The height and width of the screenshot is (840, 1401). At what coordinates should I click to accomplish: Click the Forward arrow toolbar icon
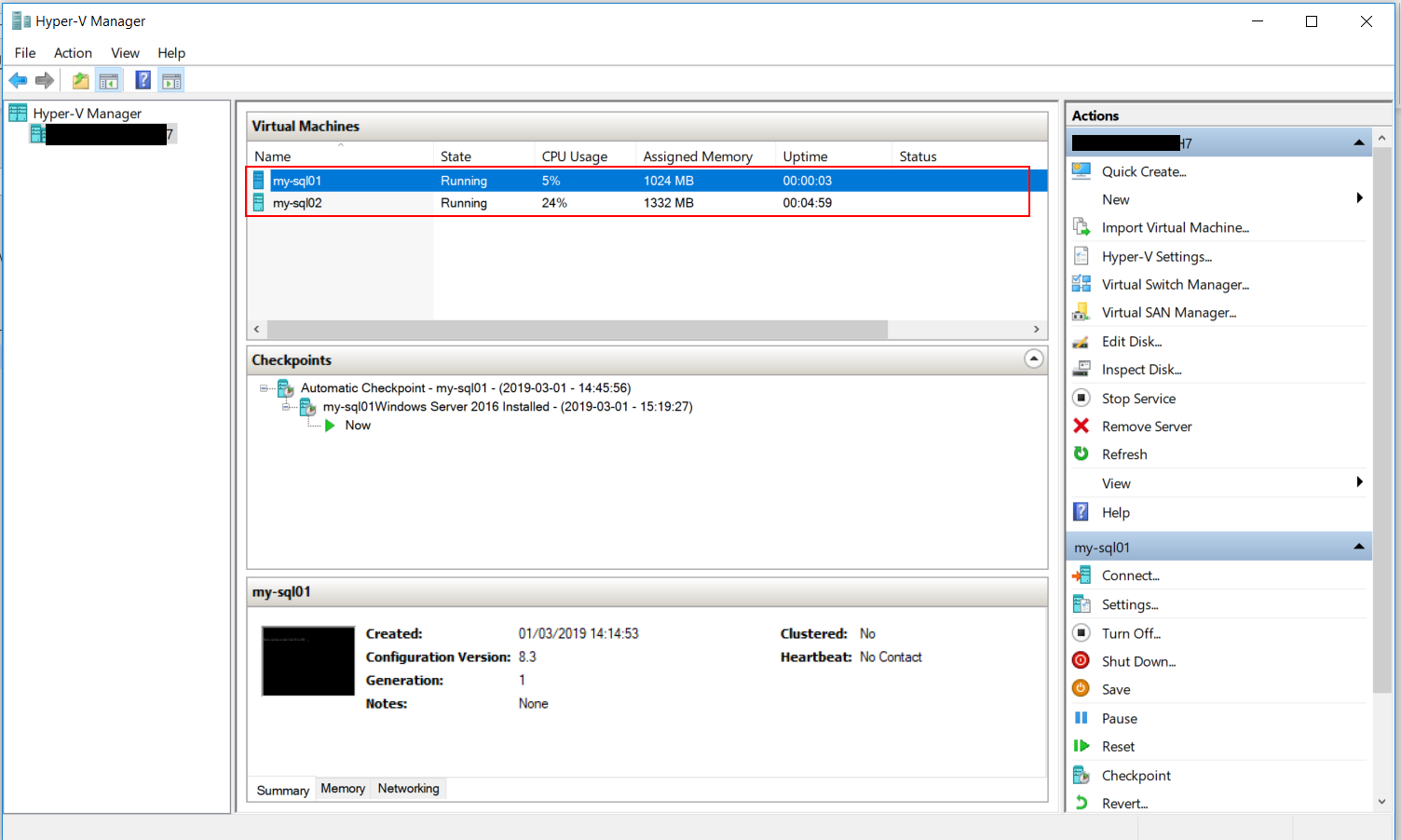(x=45, y=81)
